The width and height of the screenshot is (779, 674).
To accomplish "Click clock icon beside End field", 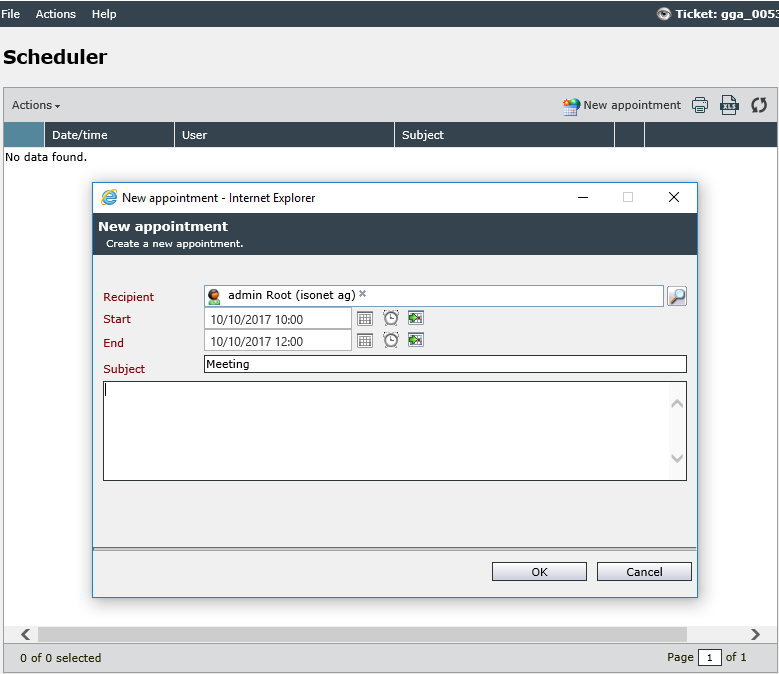I will (391, 340).
